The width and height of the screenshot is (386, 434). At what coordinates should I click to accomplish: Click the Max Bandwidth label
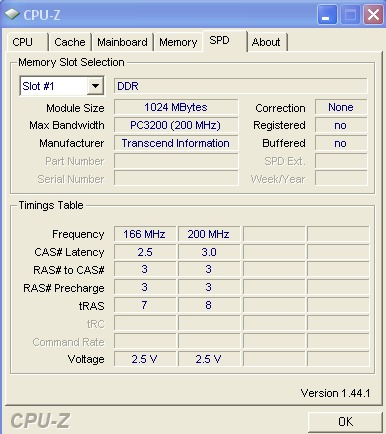point(67,125)
